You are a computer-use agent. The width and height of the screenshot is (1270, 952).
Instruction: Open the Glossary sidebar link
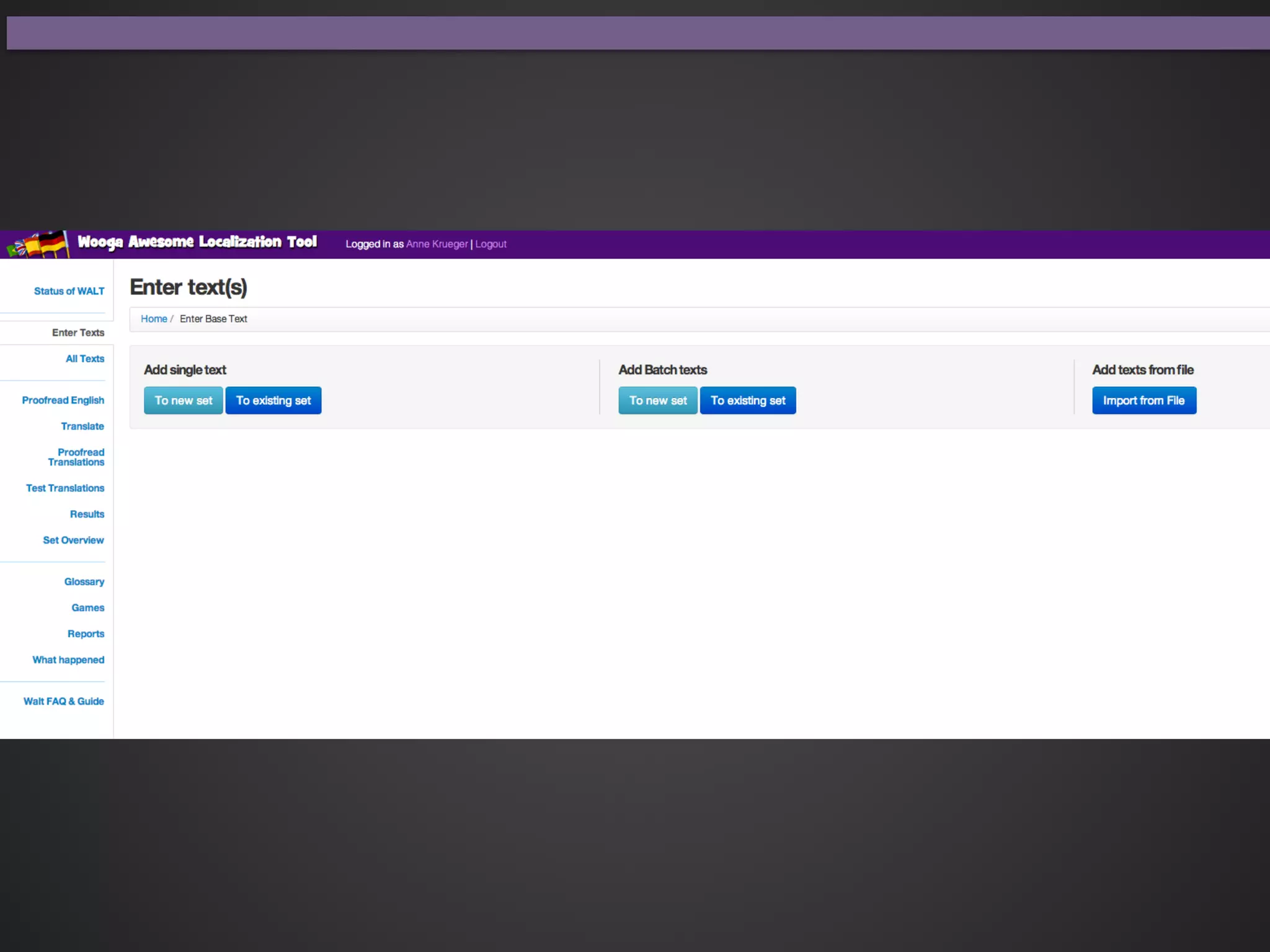click(84, 582)
